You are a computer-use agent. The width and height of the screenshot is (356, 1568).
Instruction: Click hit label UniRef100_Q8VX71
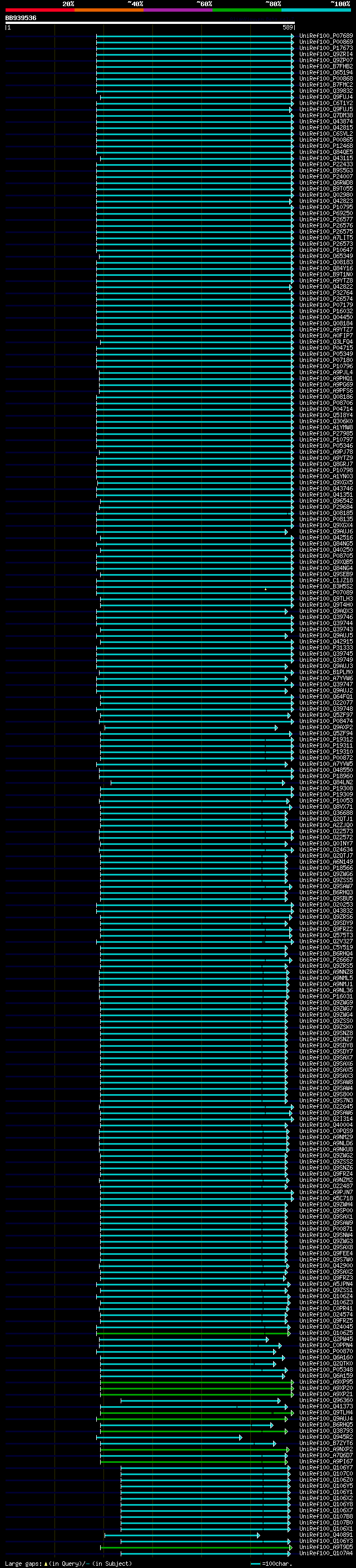point(325,807)
